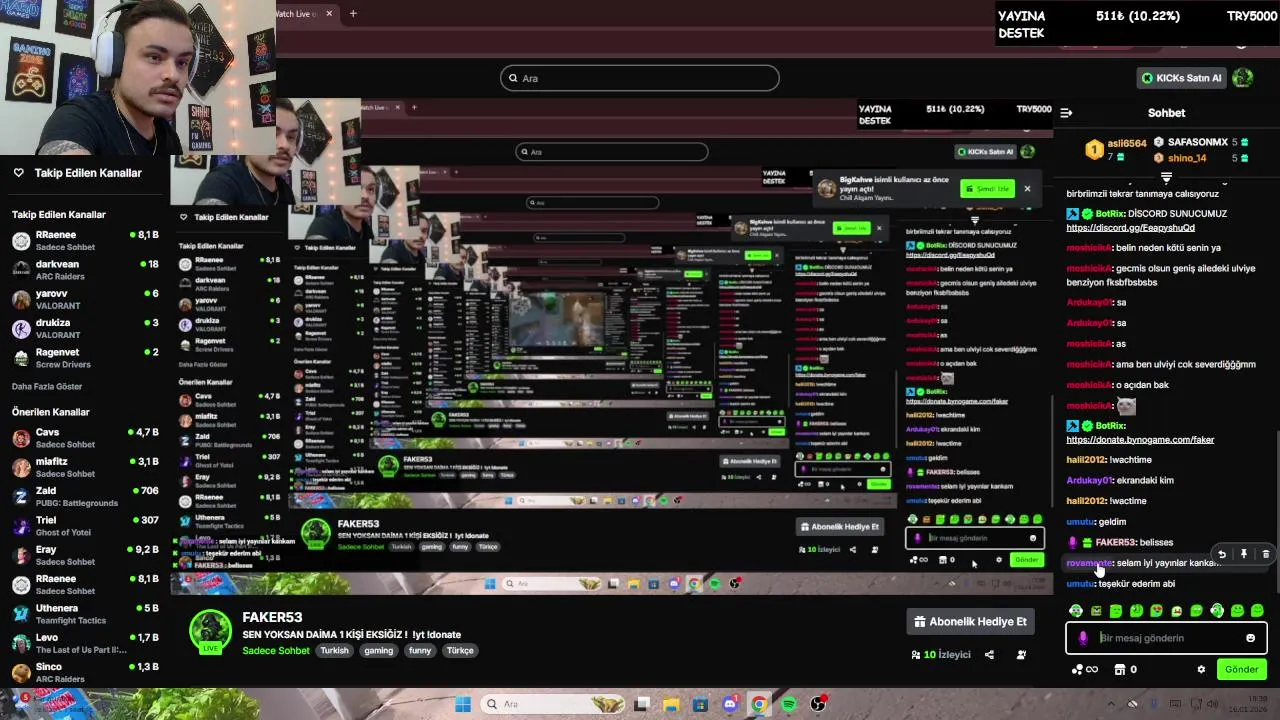Expand the gift leaderboard handle below shino_14
This screenshot has height=720, width=1280.
coord(1166,177)
